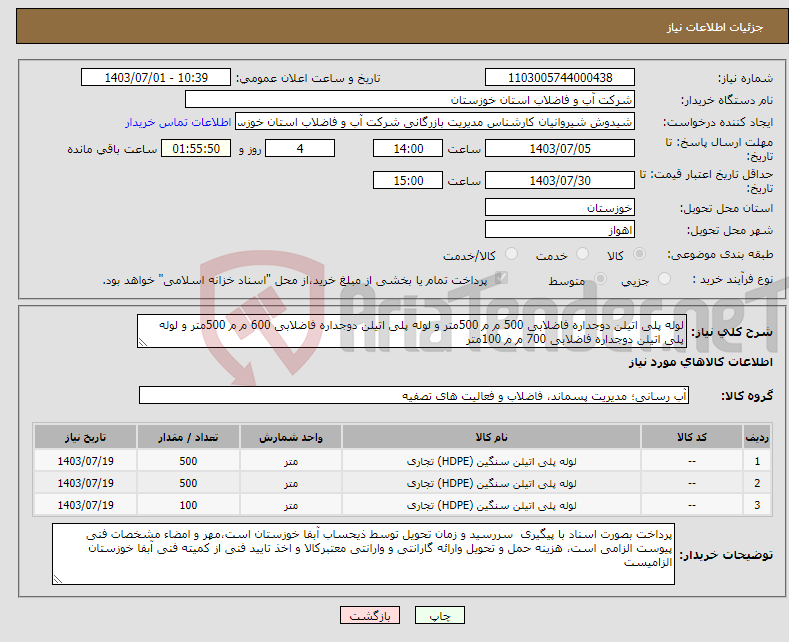Click the price validity date 1403/07/30 field

[560, 180]
